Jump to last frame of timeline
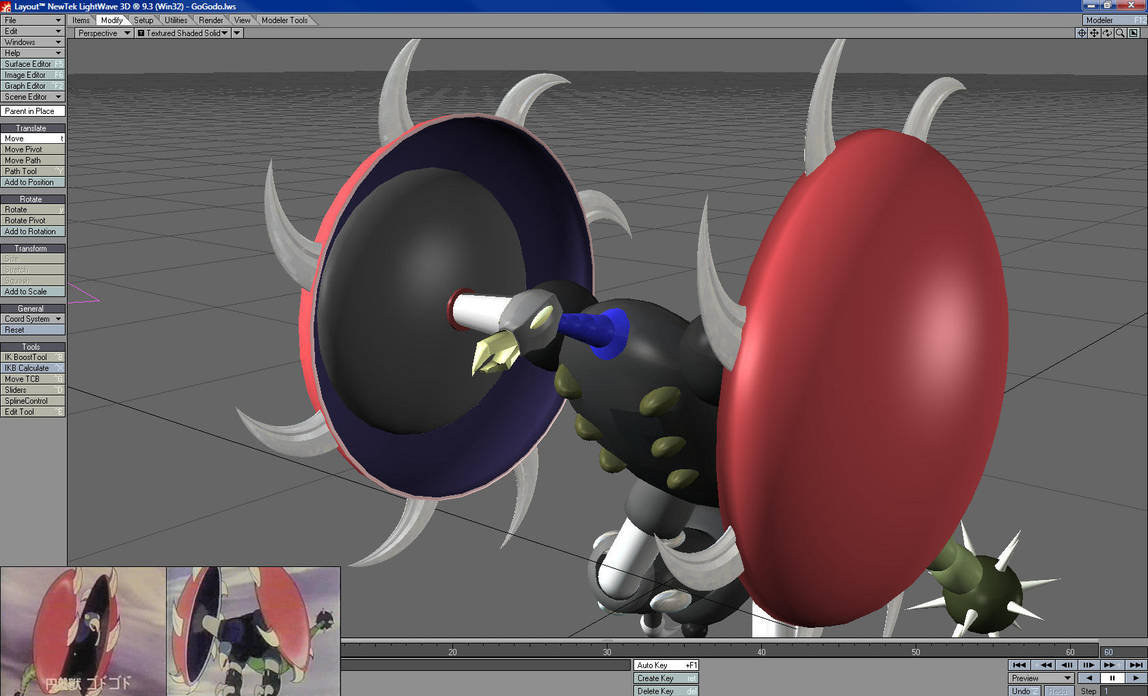Screen dimensions: 1148x696 coord(1135,665)
